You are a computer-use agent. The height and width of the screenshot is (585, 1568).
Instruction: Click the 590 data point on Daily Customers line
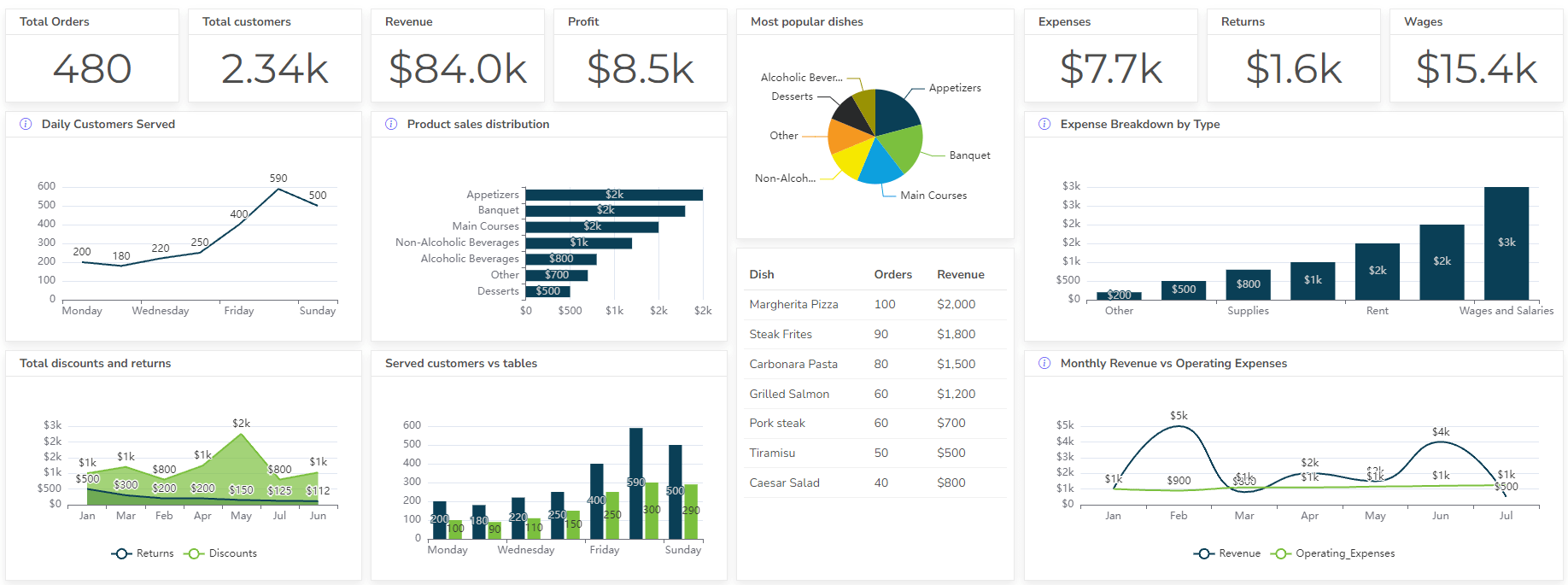(x=278, y=189)
